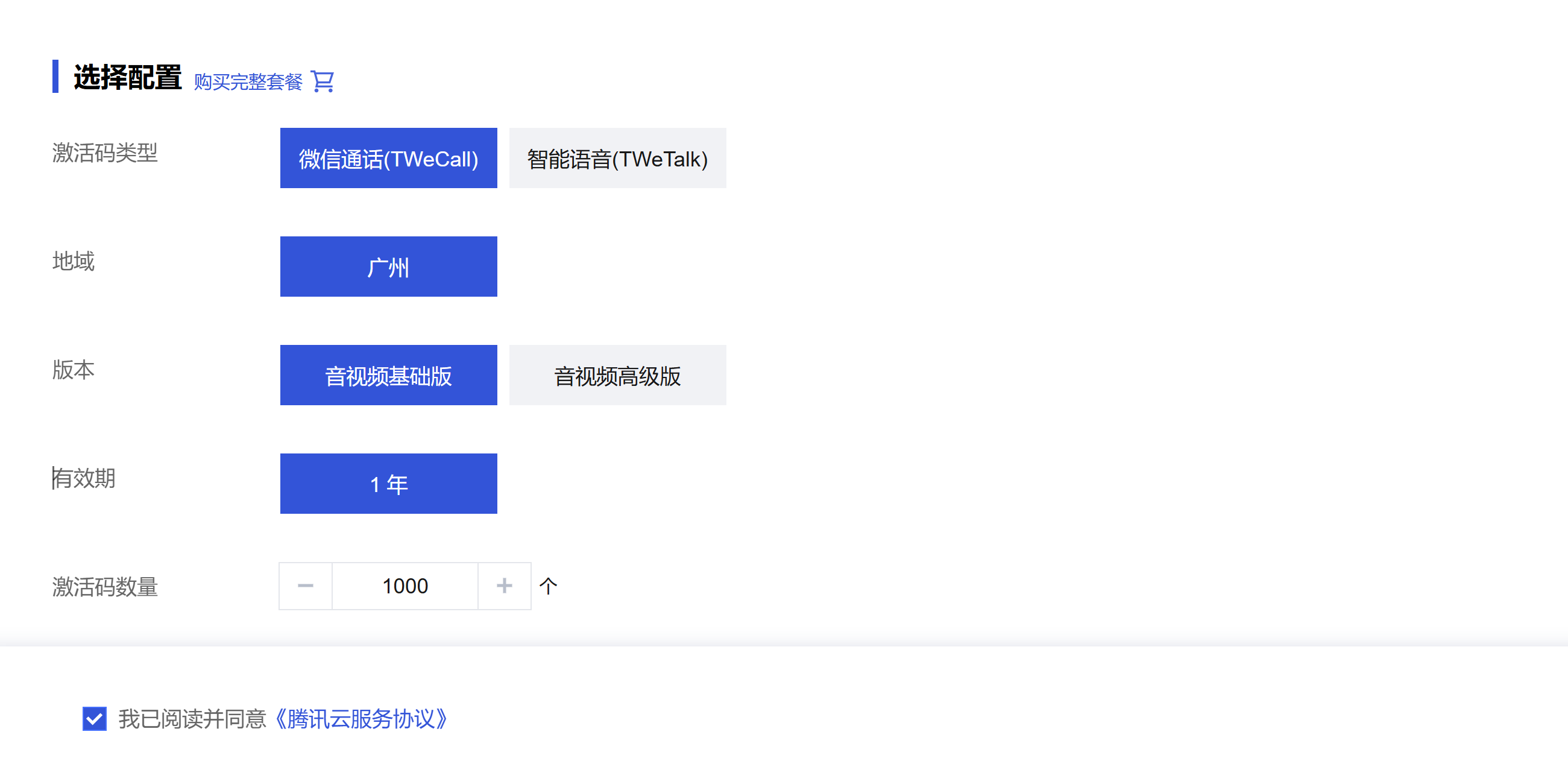Image resolution: width=1568 pixels, height=761 pixels.
Task: Select 智能语音(TWeTalk) activation code type
Action: tap(617, 158)
